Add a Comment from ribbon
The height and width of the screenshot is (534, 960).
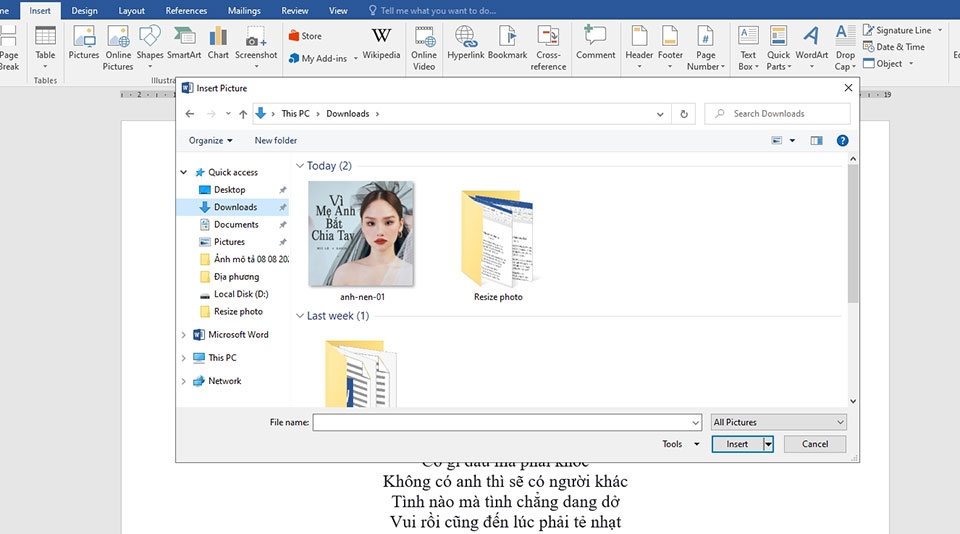pos(595,43)
